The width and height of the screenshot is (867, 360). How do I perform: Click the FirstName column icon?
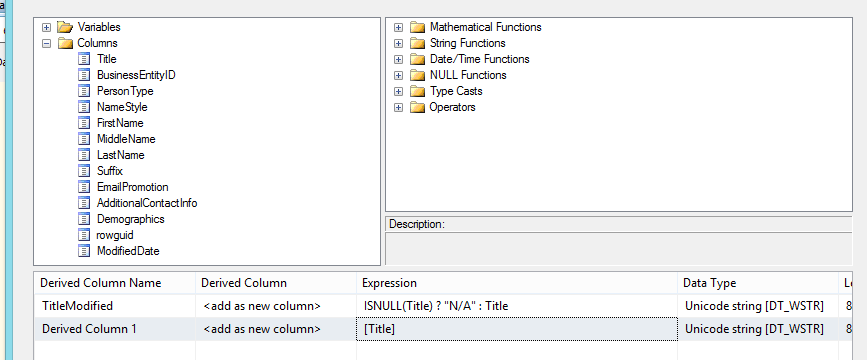tap(84, 123)
